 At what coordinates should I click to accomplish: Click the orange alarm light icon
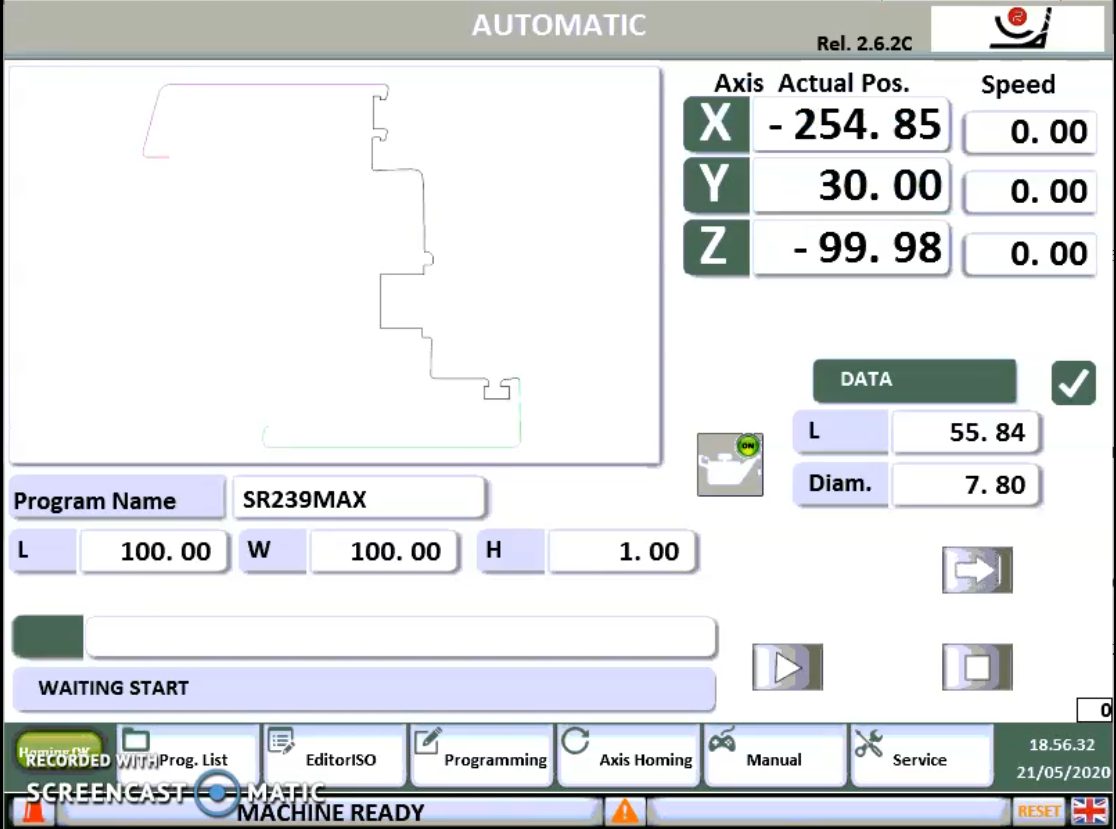[34, 812]
